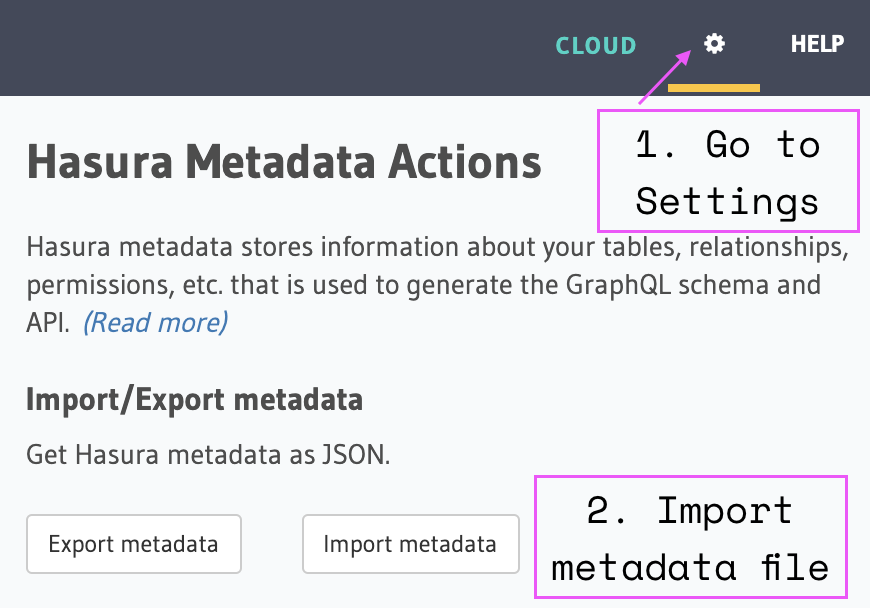Viewport: 870px width, 608px height.
Task: Click the word 'Settings' in the annotation
Action: [x=727, y=201]
